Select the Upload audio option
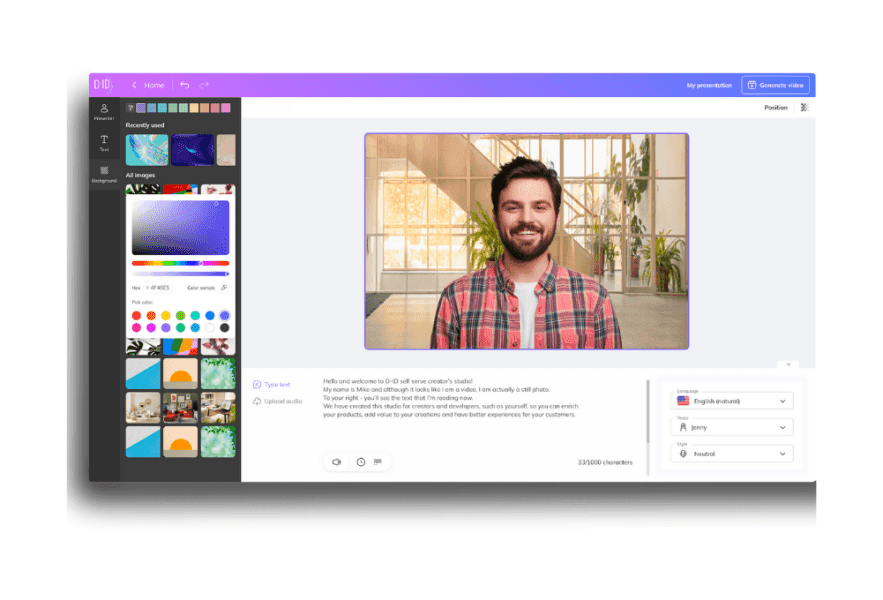 point(277,401)
